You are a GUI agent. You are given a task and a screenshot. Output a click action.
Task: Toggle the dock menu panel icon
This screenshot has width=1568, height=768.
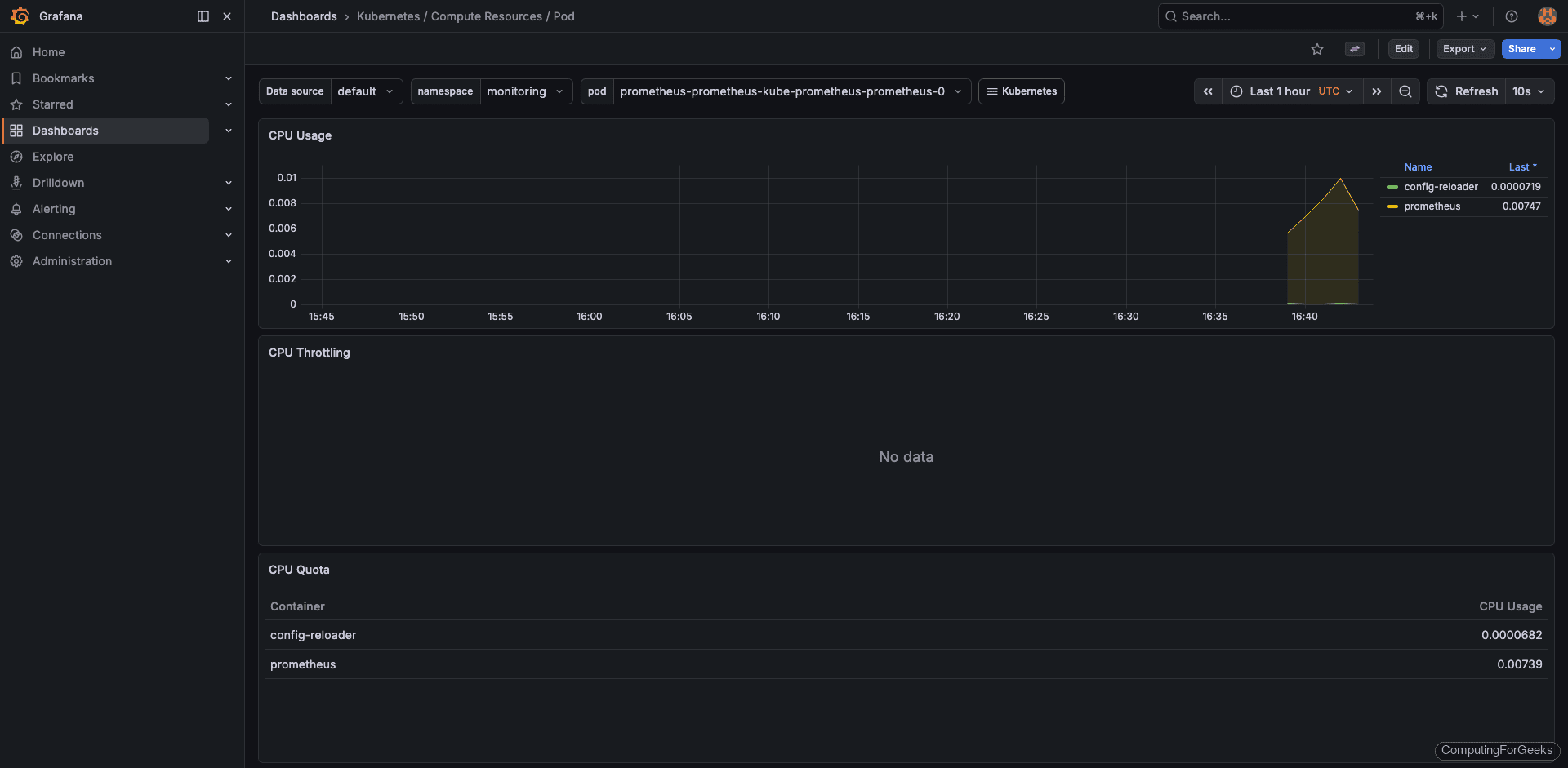202,16
